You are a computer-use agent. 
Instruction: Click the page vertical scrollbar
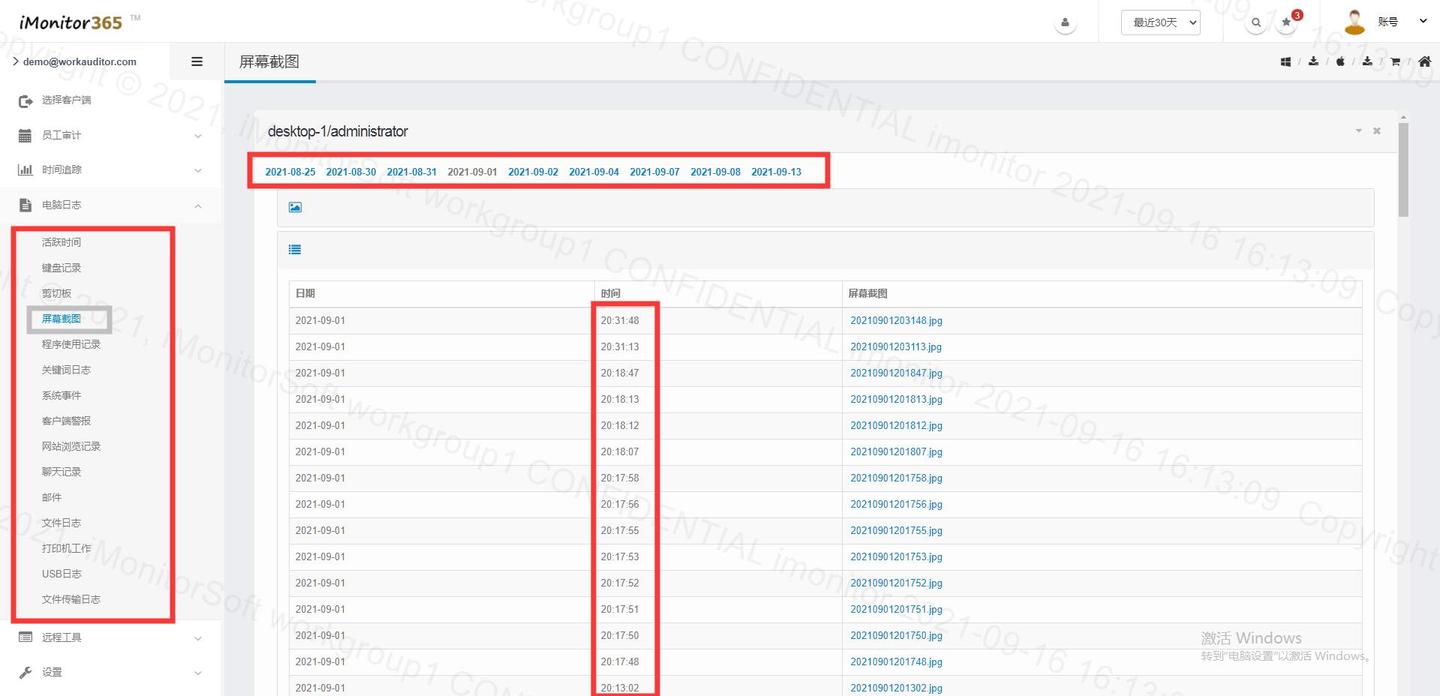[1404, 168]
